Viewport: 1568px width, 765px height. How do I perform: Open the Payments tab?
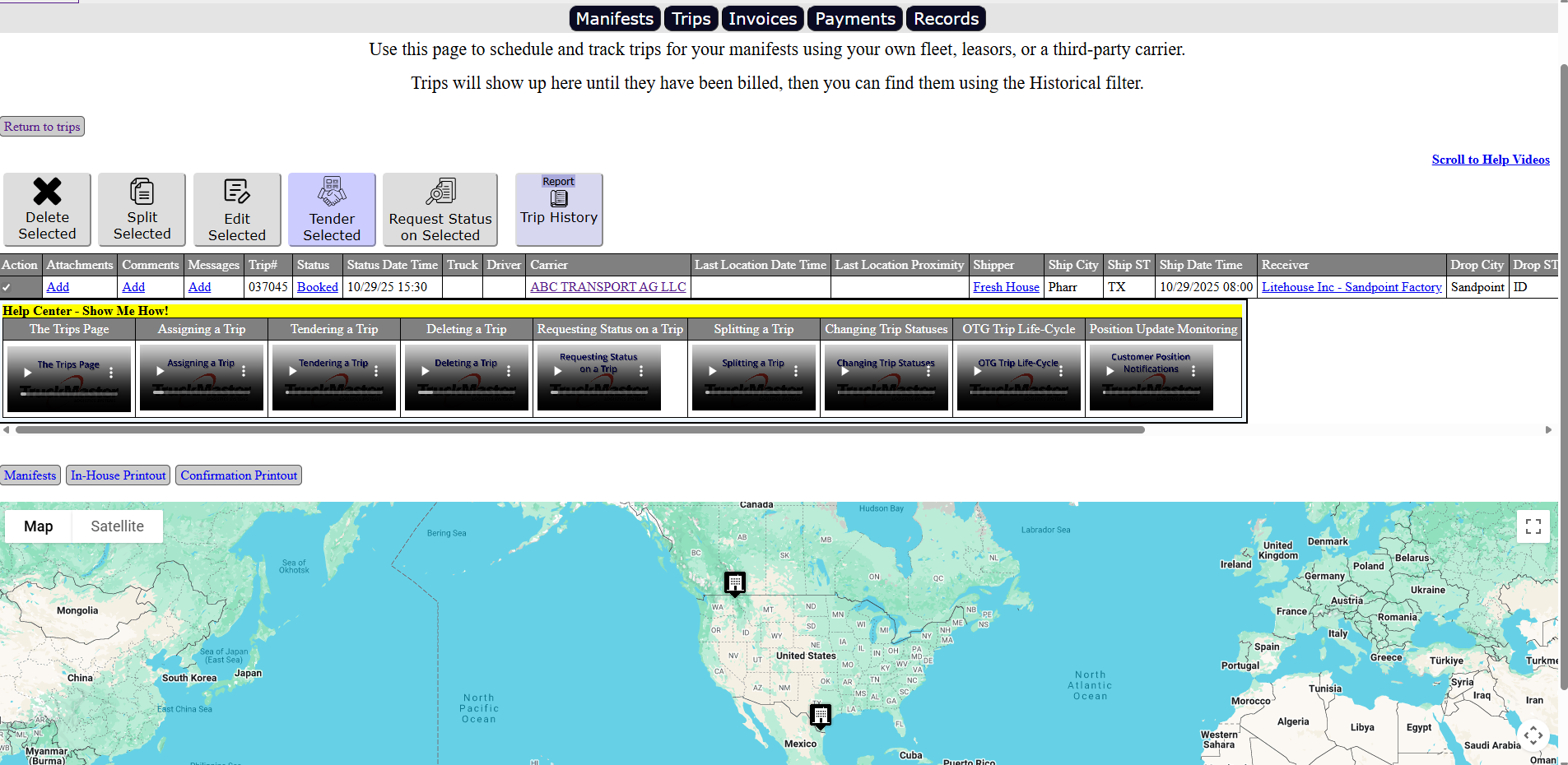tap(854, 18)
